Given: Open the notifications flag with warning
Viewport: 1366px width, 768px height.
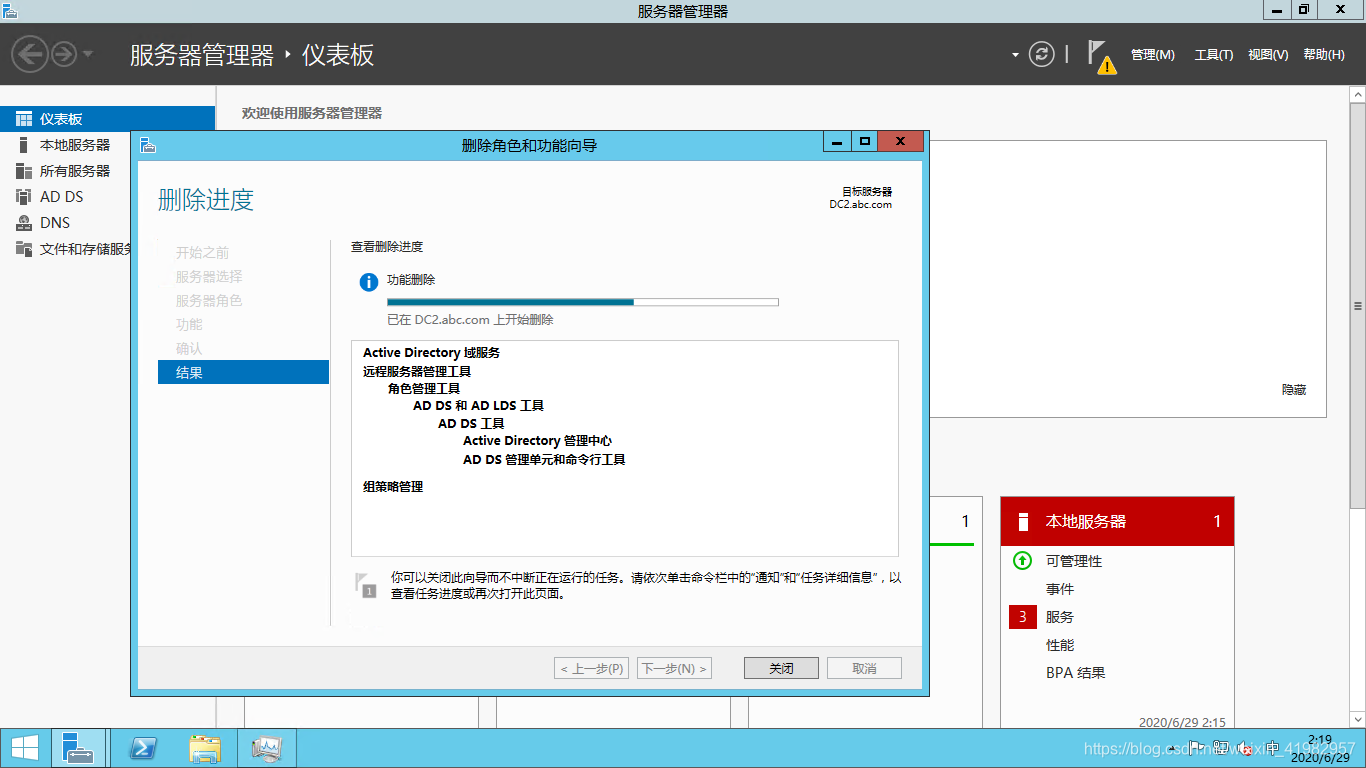Looking at the screenshot, I should (1101, 57).
